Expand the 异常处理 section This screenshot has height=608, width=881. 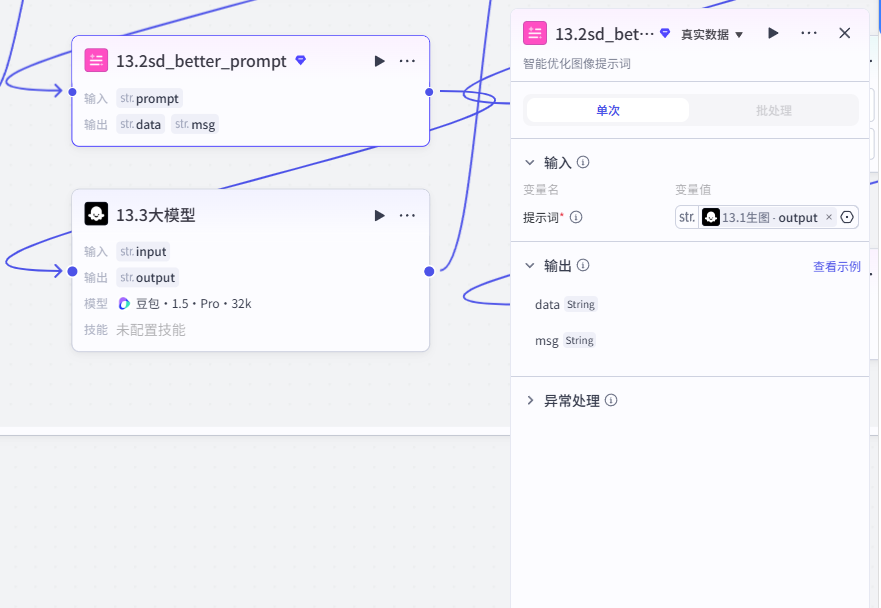click(530, 400)
